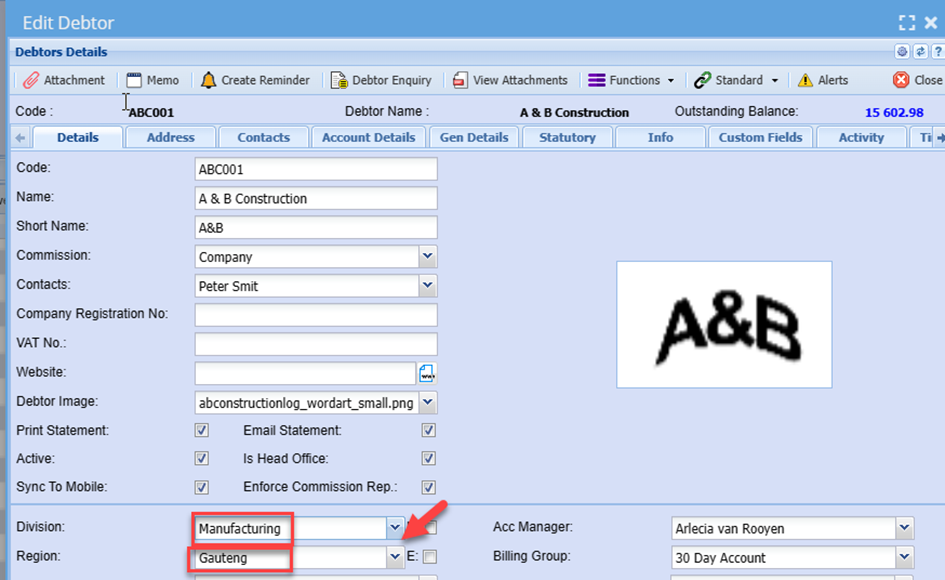Expand the Division dropdown arrow
The height and width of the screenshot is (580, 945).
(395, 528)
